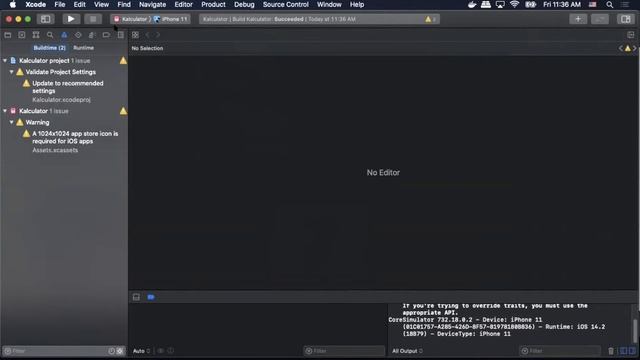Open the Symbol navigator

(36, 35)
